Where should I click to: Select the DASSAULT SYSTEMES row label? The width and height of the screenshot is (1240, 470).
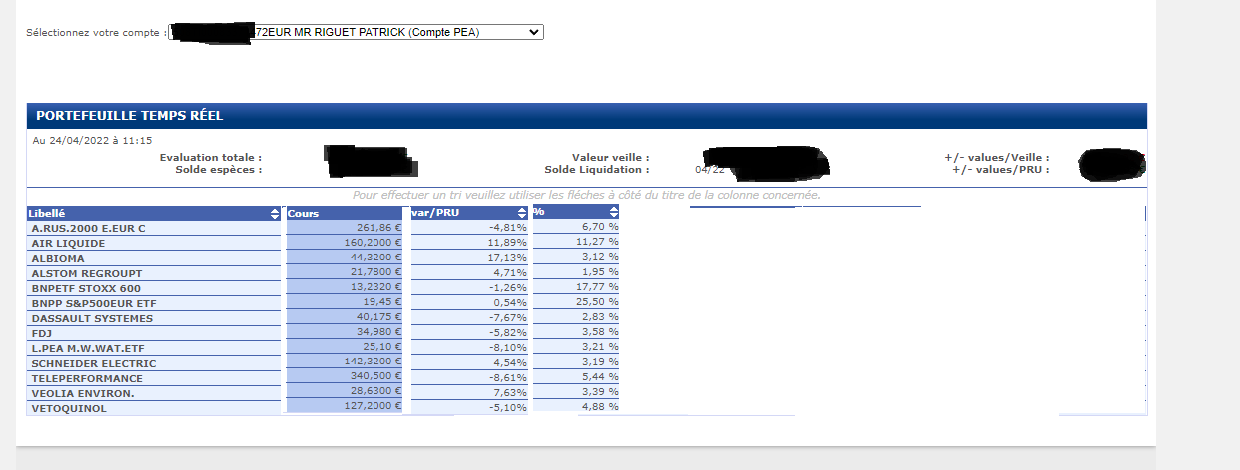pyautogui.click(x=92, y=318)
